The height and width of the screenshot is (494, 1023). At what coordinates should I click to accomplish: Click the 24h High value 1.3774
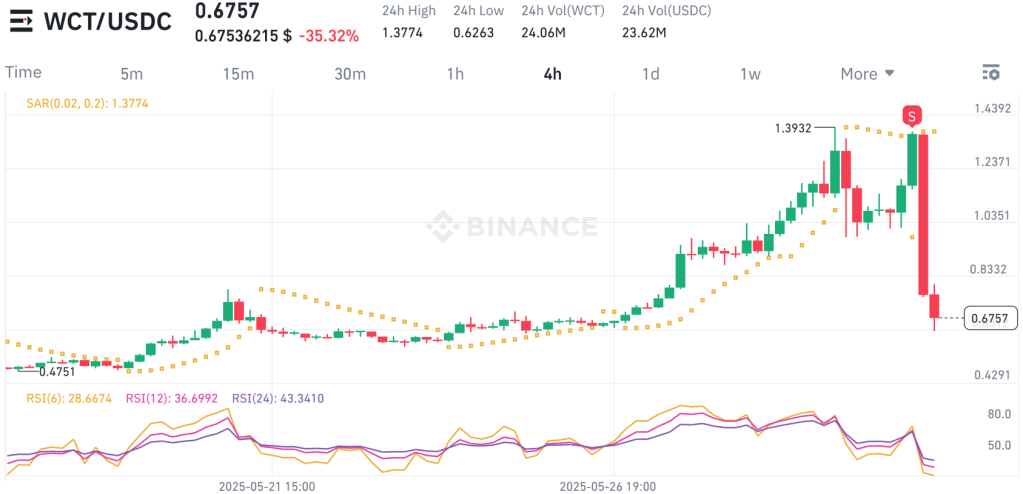click(403, 33)
